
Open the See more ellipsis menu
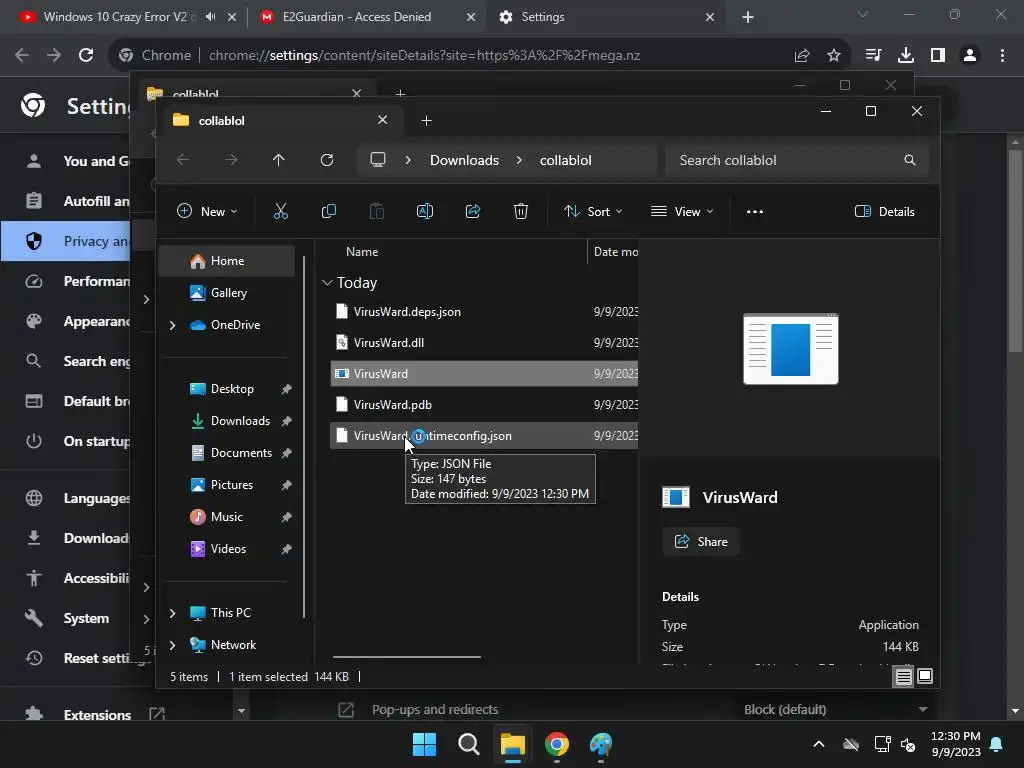[x=754, y=211]
